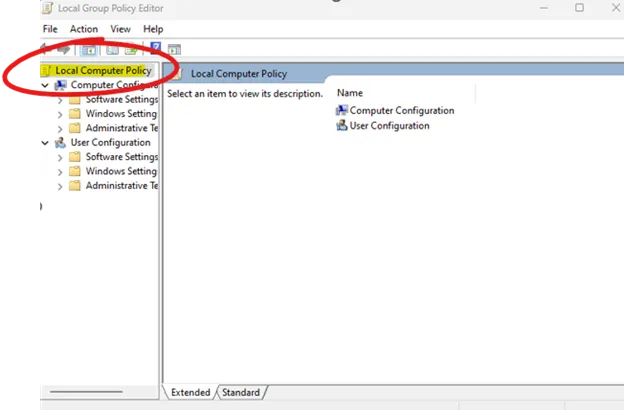Open Help via the blue question mark icon
Viewport: 624px width, 410px height.
click(x=156, y=49)
